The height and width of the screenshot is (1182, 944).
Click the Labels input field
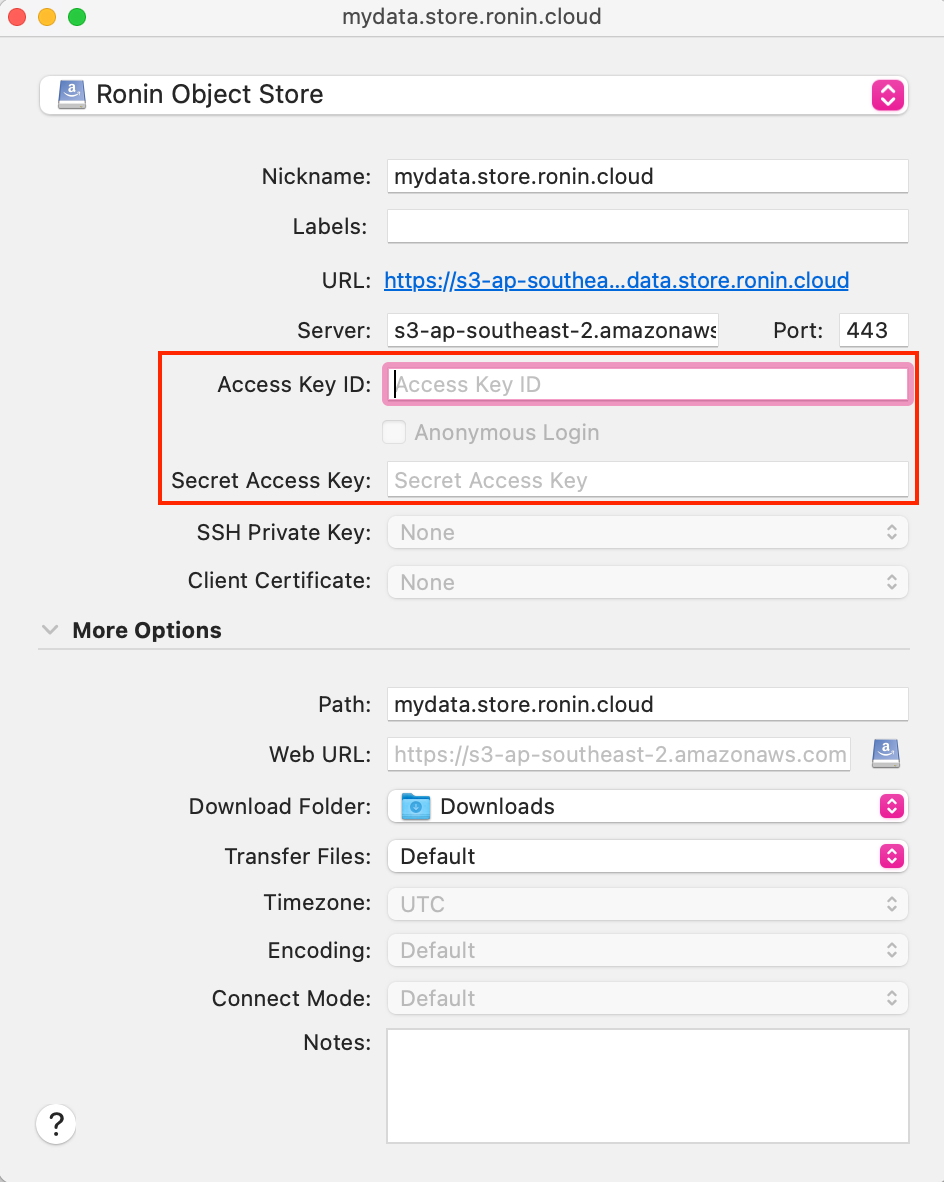coord(648,226)
